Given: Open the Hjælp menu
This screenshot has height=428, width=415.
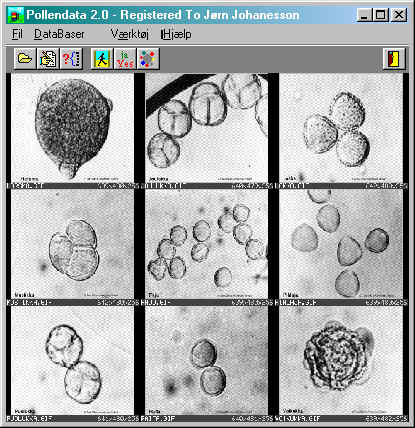Looking at the screenshot, I should pos(176,34).
